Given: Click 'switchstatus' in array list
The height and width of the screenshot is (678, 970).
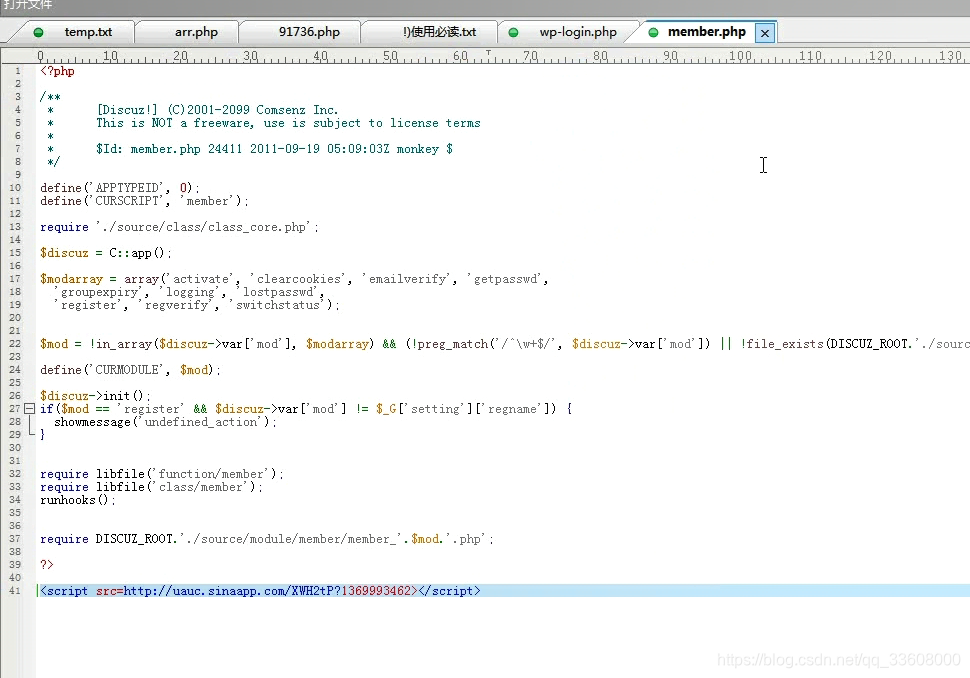Looking at the screenshot, I should click(x=278, y=305).
